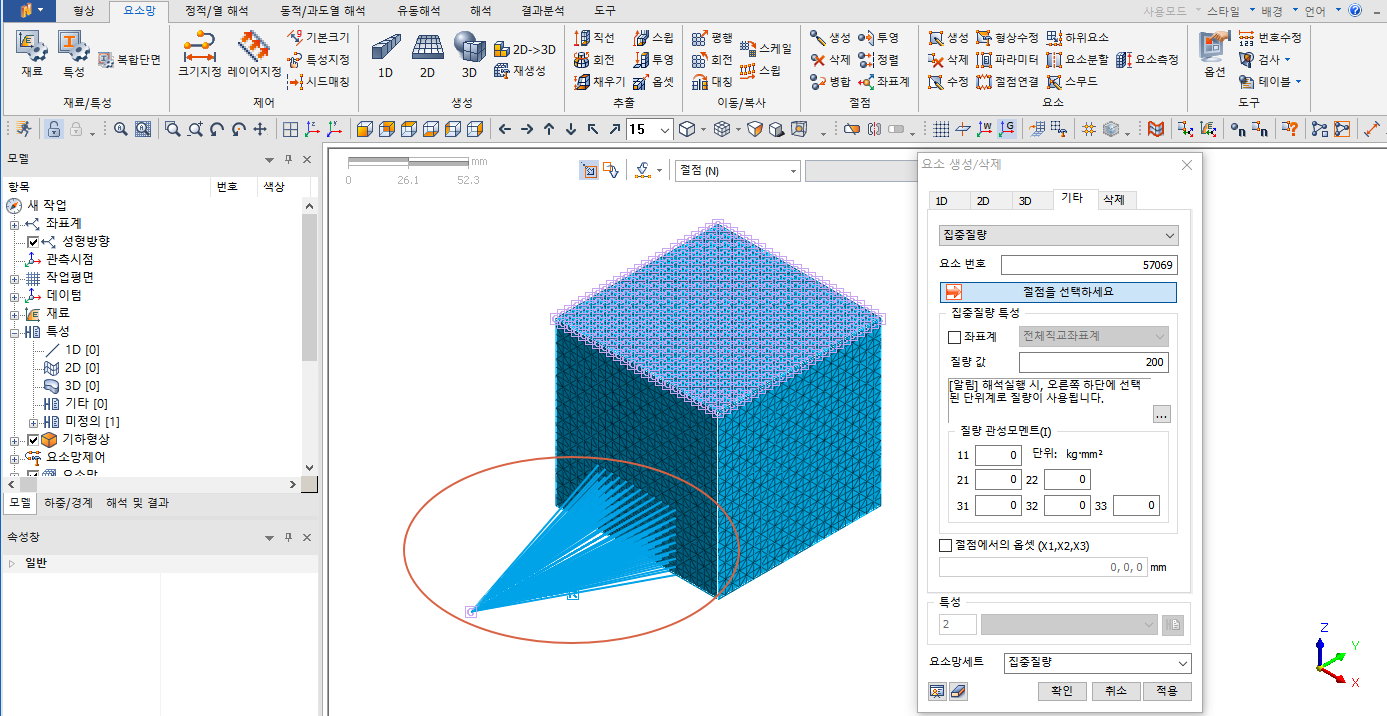Open the 절점 (N) selection filter dropdown
Image resolution: width=1387 pixels, height=716 pixels.
pos(738,171)
